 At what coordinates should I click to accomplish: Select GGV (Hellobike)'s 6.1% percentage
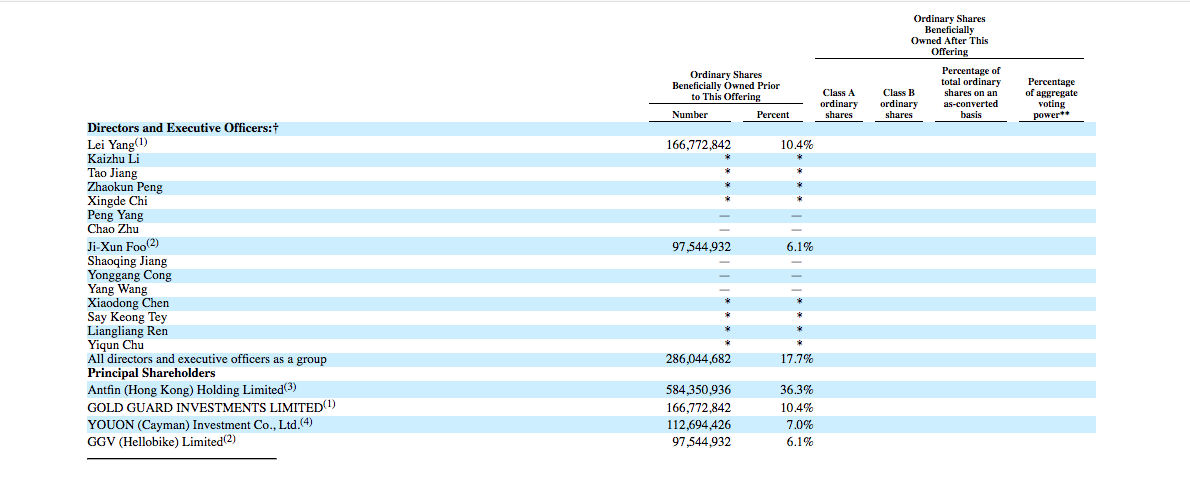click(x=801, y=440)
